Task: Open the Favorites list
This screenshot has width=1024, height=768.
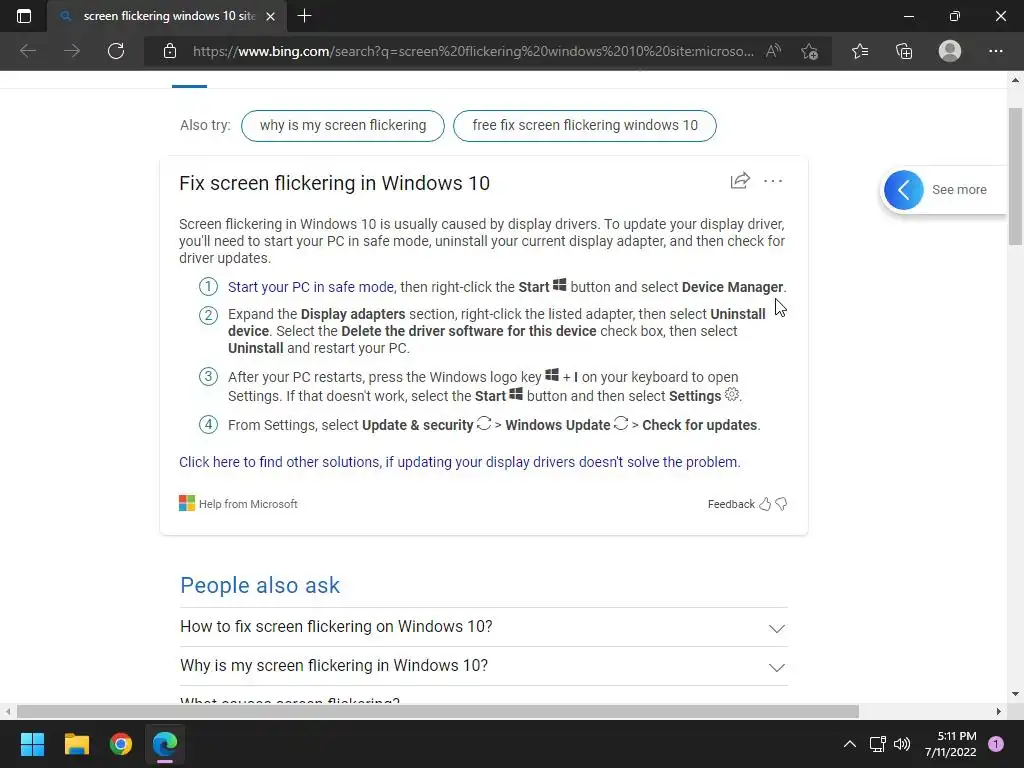Action: [x=860, y=51]
